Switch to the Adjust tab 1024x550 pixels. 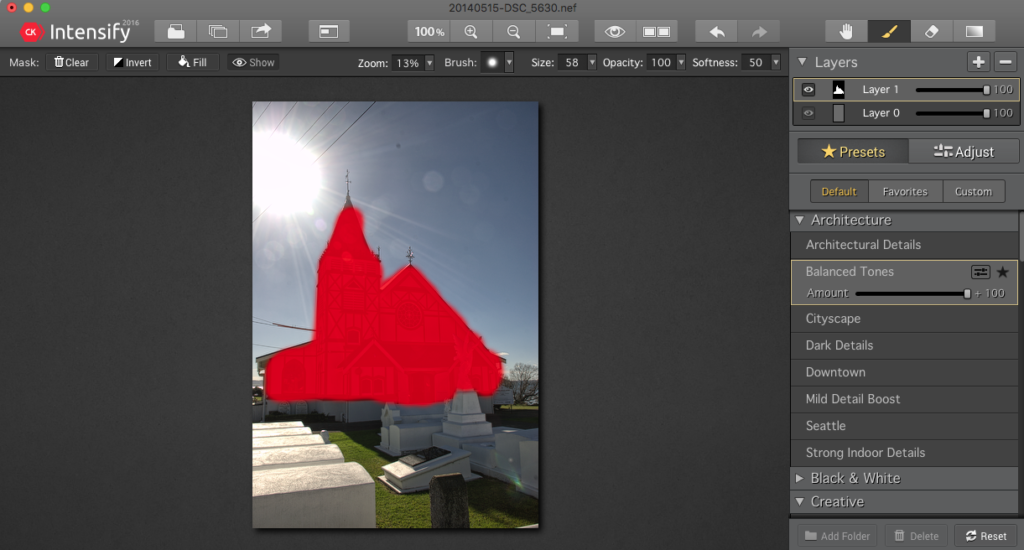point(964,152)
